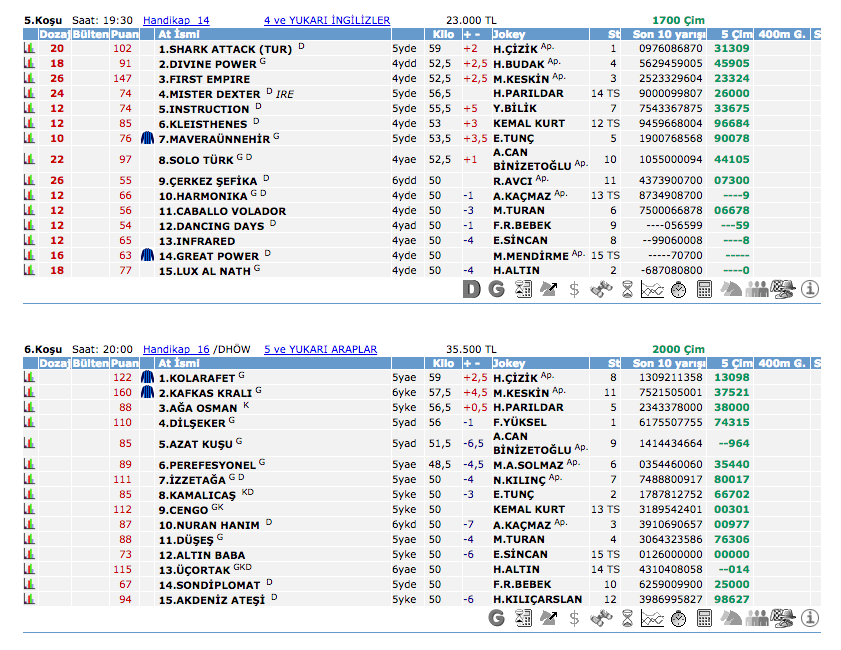The height and width of the screenshot is (650, 841).
Task: Click the bar chart icon beside SHARK ATTACK
Action: [30, 48]
